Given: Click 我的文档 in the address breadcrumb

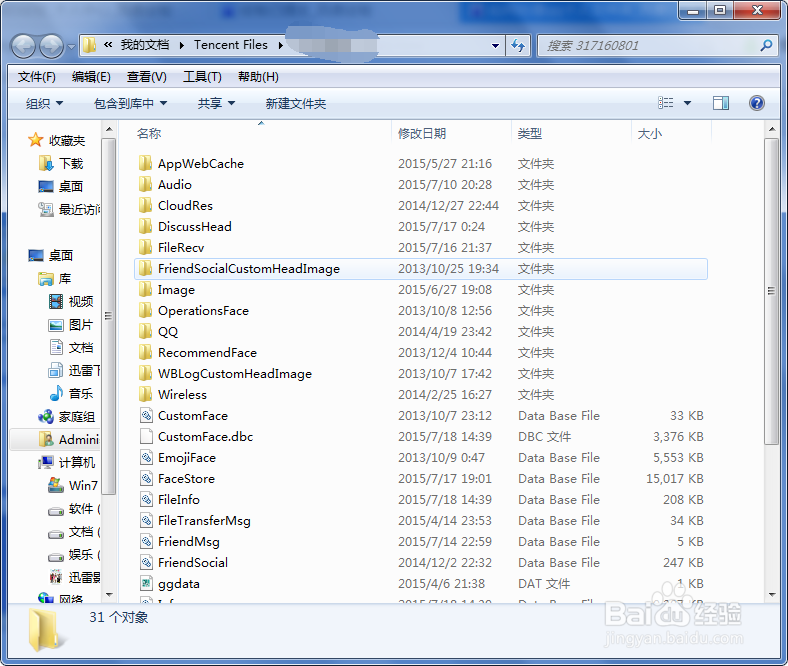Looking at the screenshot, I should click(x=145, y=45).
